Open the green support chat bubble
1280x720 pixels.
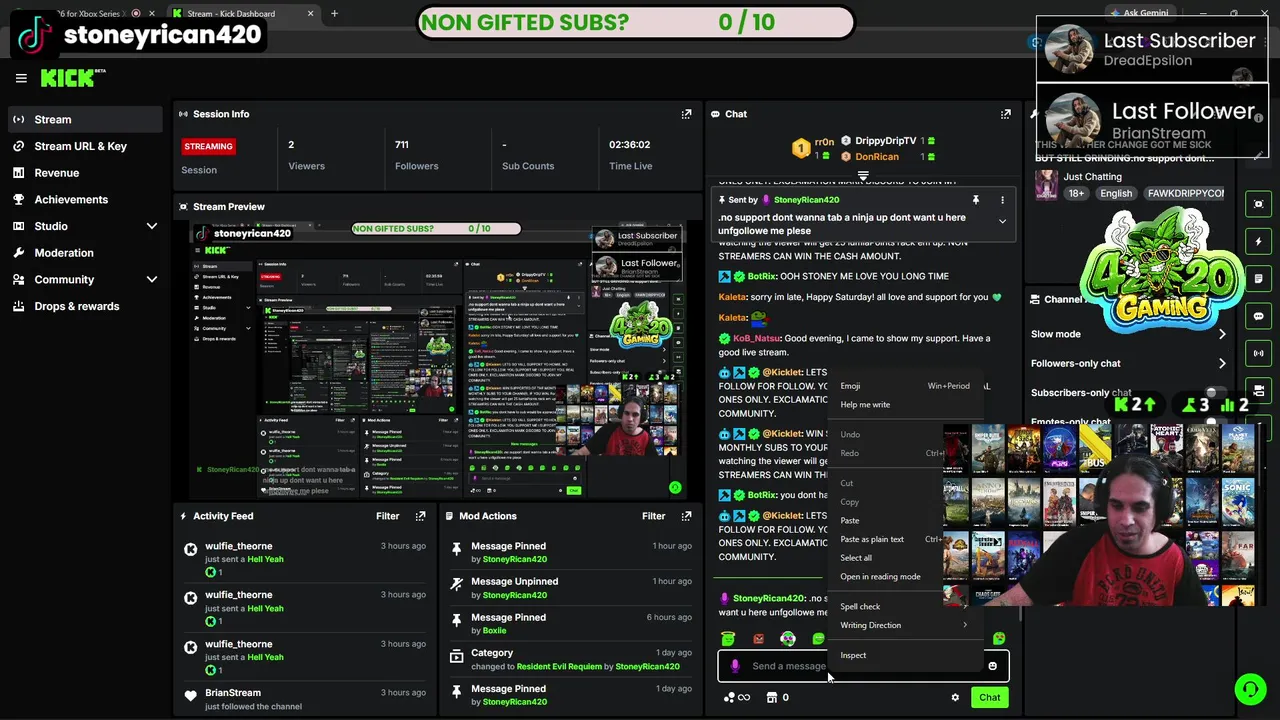click(x=1250, y=689)
